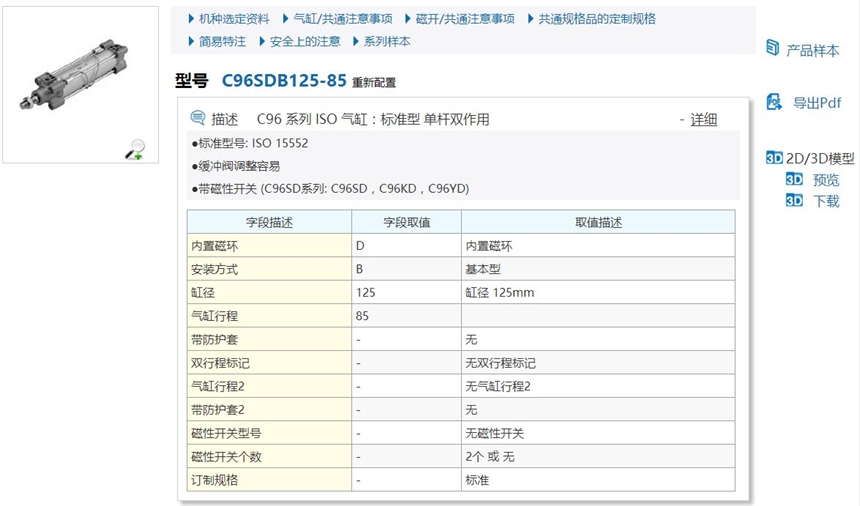
Task: Click the 描述 speech bubble icon
Action: click(x=197, y=118)
